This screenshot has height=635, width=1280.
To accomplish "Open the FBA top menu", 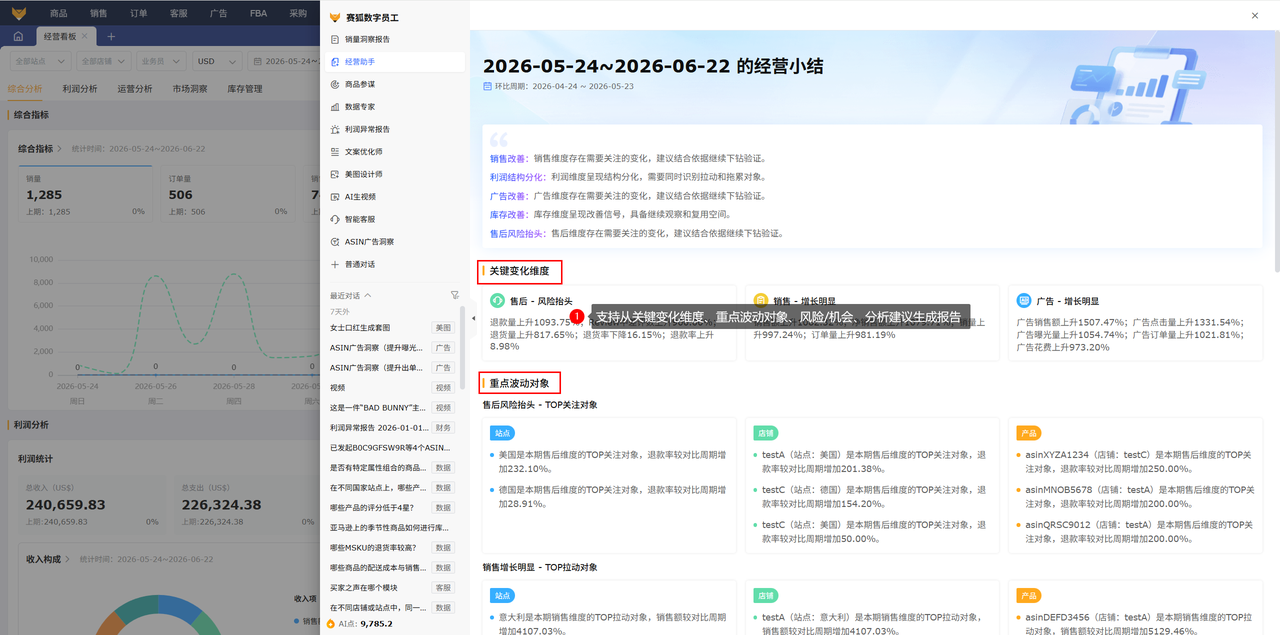I will tap(258, 14).
